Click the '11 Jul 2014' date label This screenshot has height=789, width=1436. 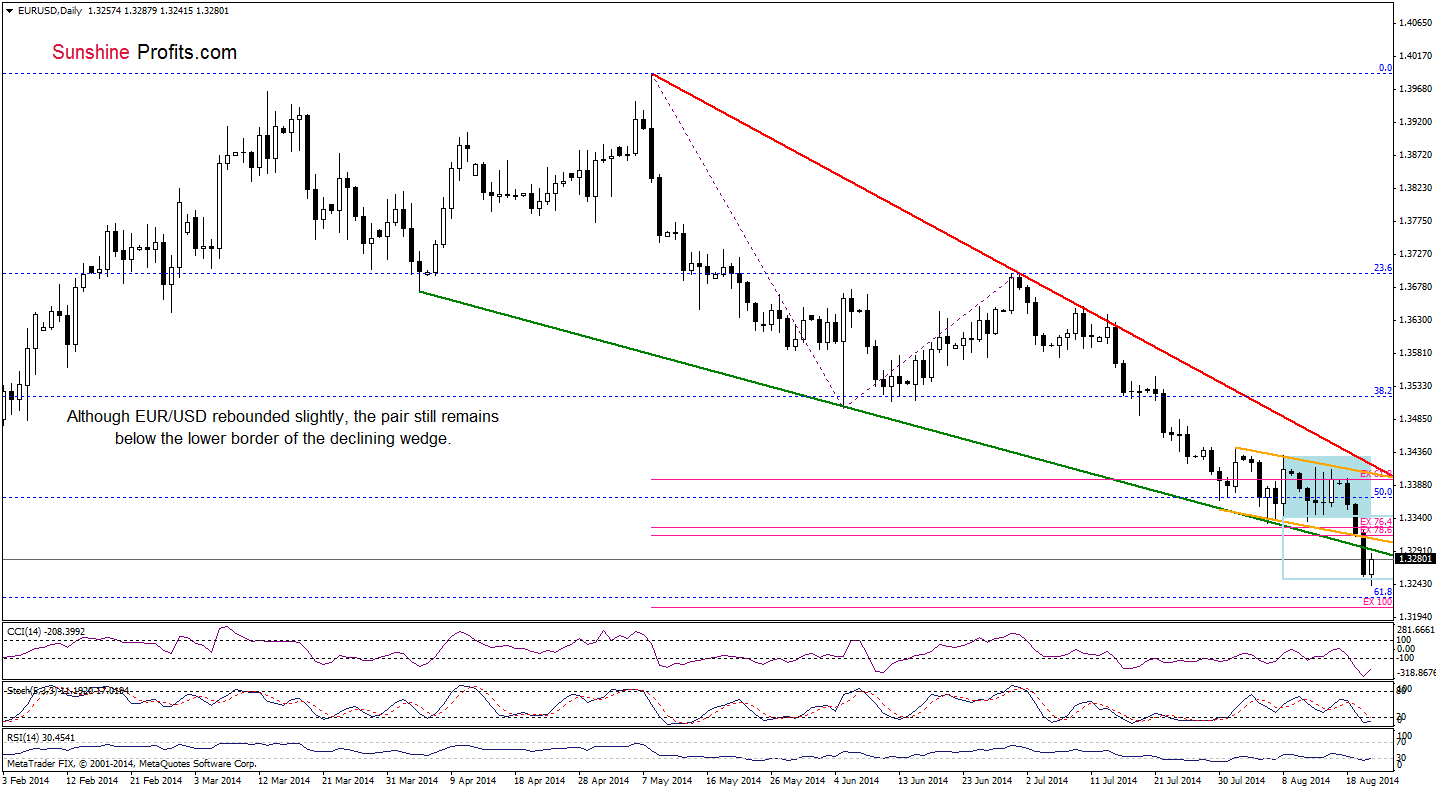1116,779
